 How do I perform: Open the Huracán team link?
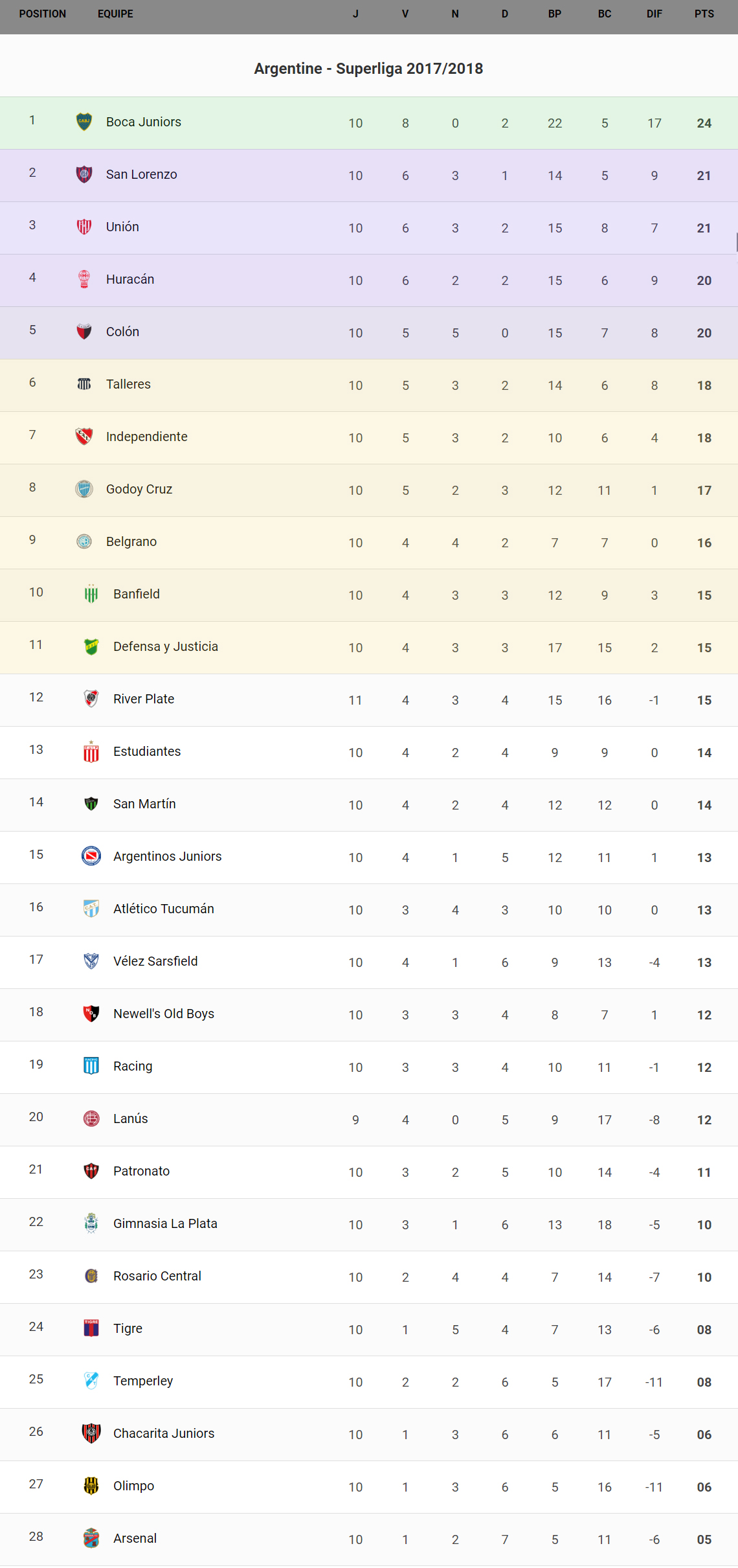(x=130, y=280)
